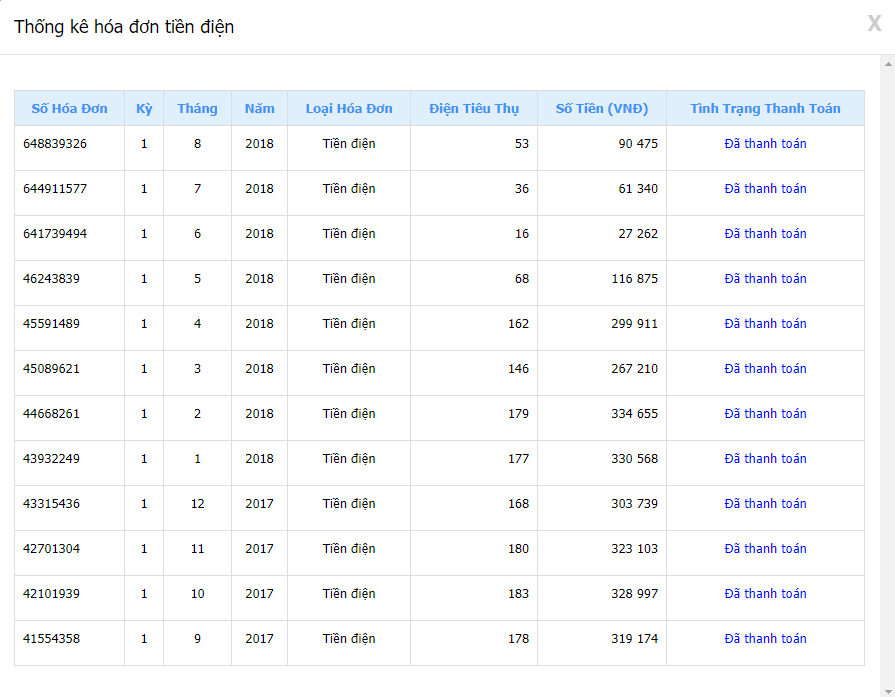The width and height of the screenshot is (895, 697).
Task: Click 'Đã thanh toán' for invoice 41554358
Action: coord(765,639)
